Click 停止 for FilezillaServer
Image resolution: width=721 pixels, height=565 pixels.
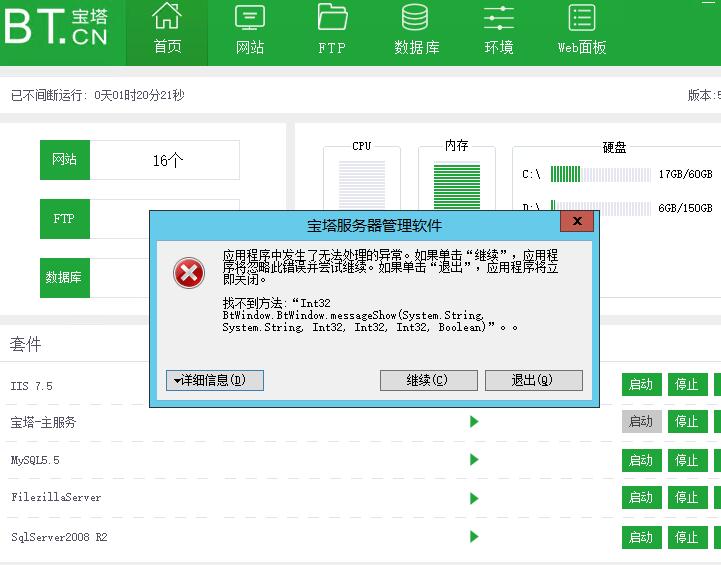pyautogui.click(x=687, y=497)
